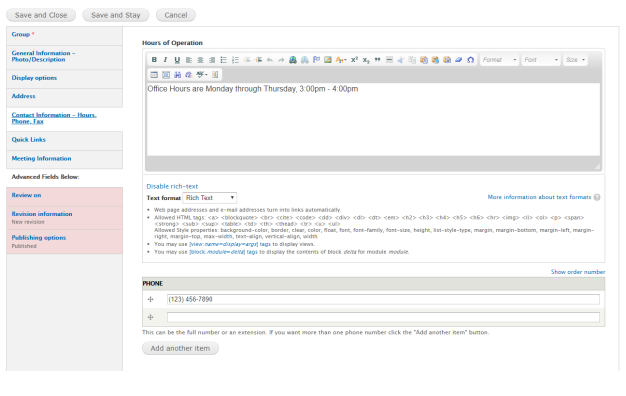Screen dimensions: 626x396
Task: Click the Save and Stay button
Action: [x=116, y=15]
